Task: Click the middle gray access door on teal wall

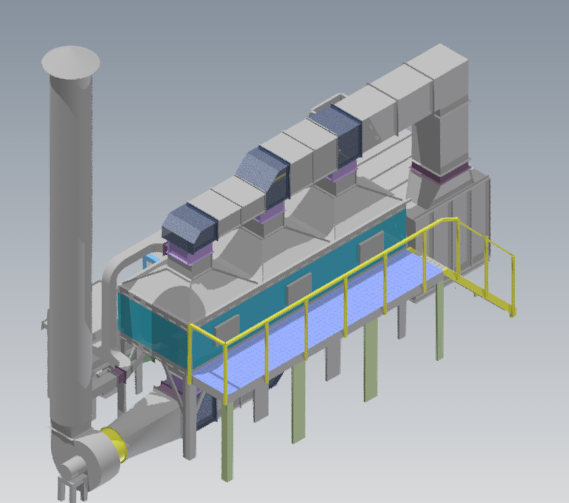Action: pos(299,288)
